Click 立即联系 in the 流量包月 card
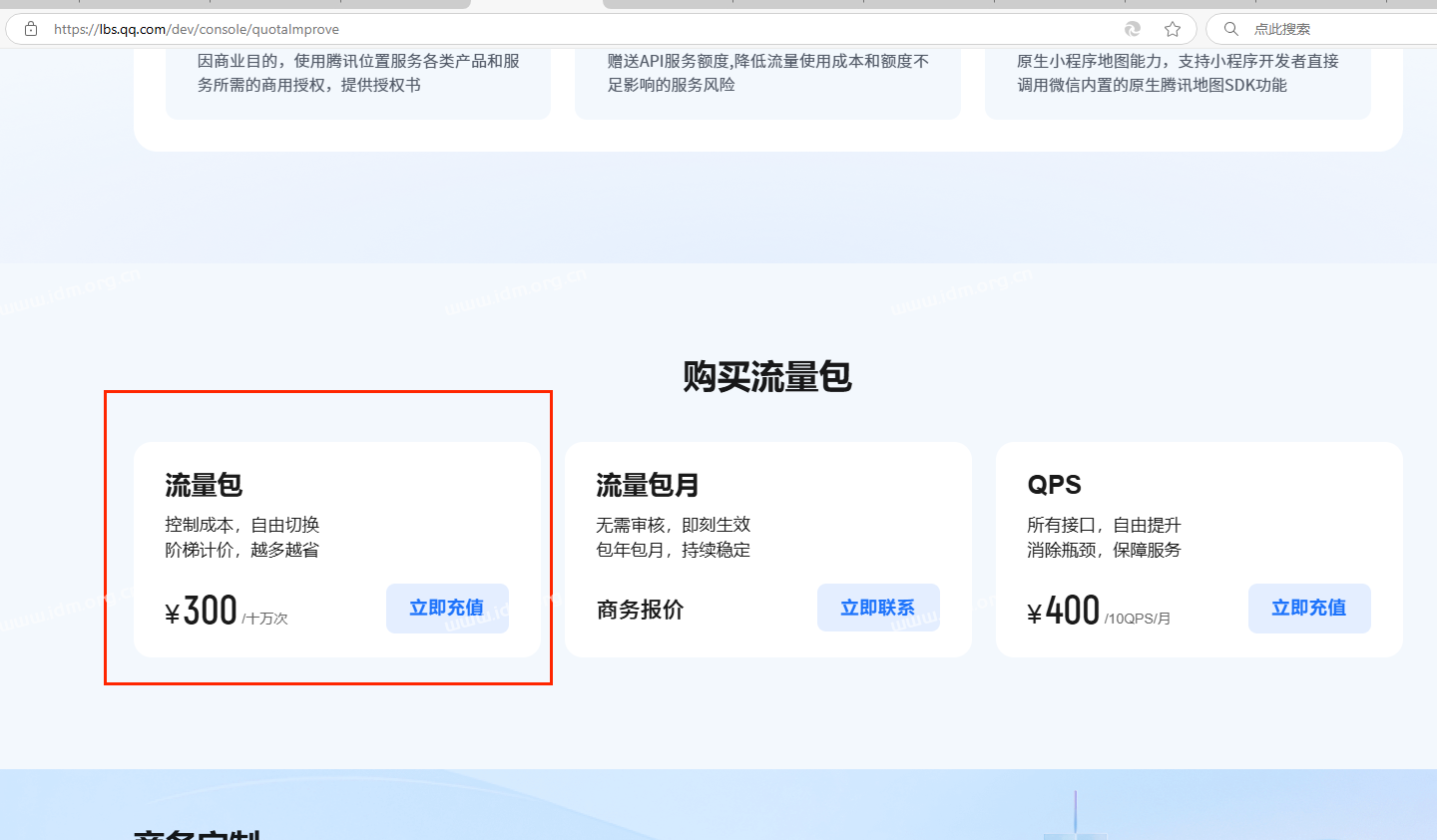 point(878,608)
